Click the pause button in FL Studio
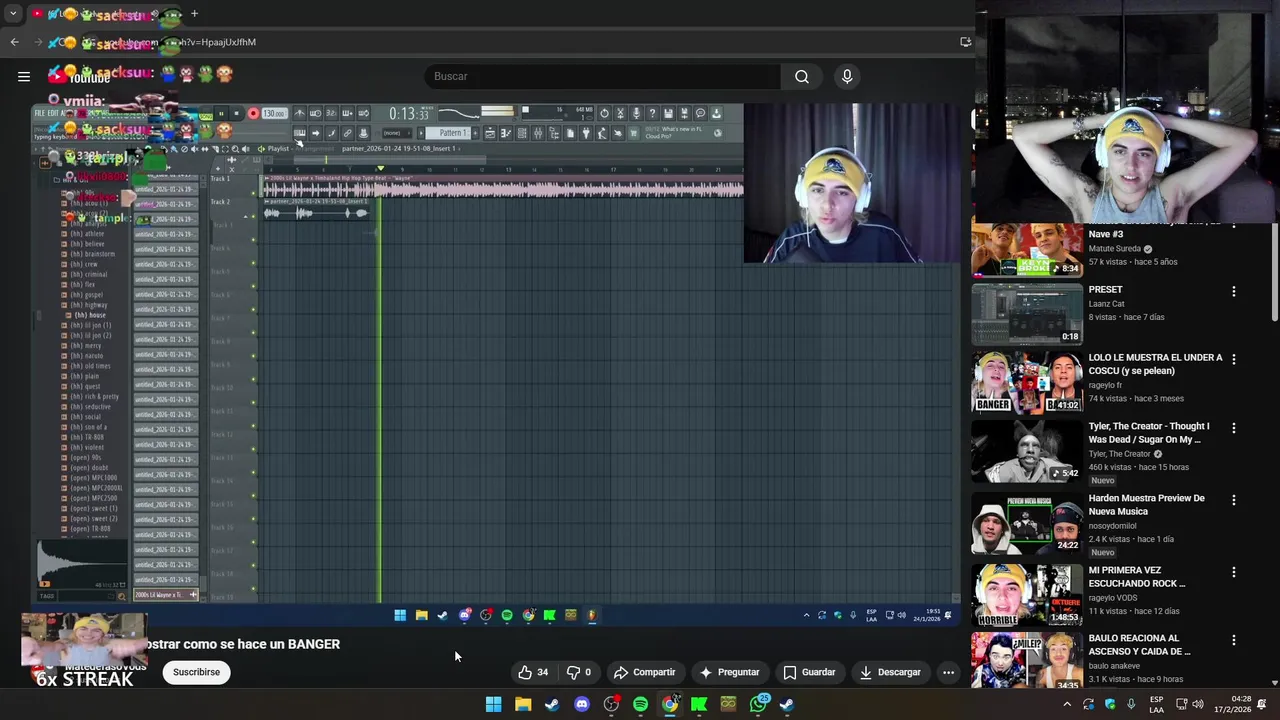1280x720 pixels. click(221, 113)
